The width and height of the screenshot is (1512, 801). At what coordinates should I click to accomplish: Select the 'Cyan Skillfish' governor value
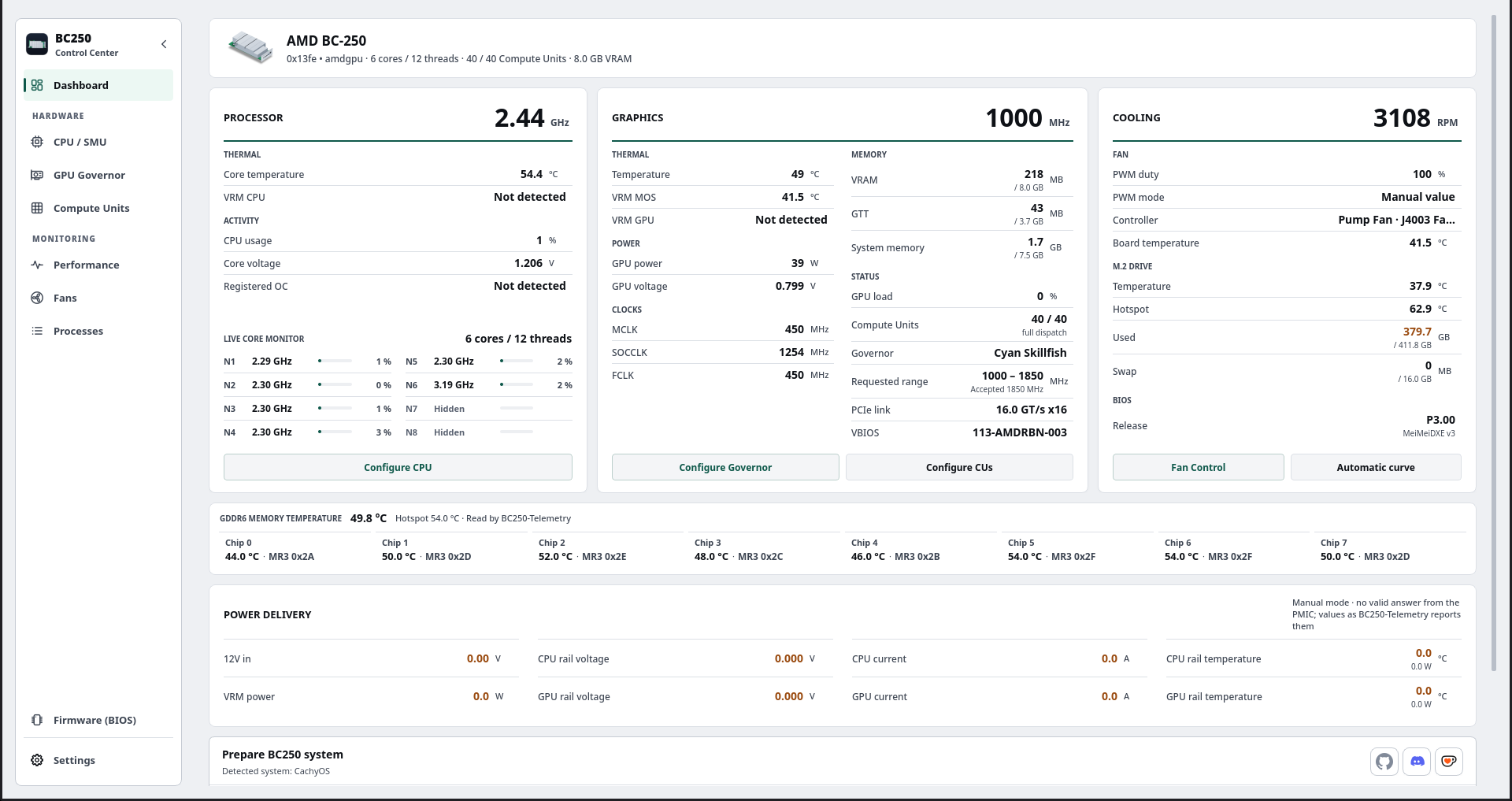tap(1030, 353)
